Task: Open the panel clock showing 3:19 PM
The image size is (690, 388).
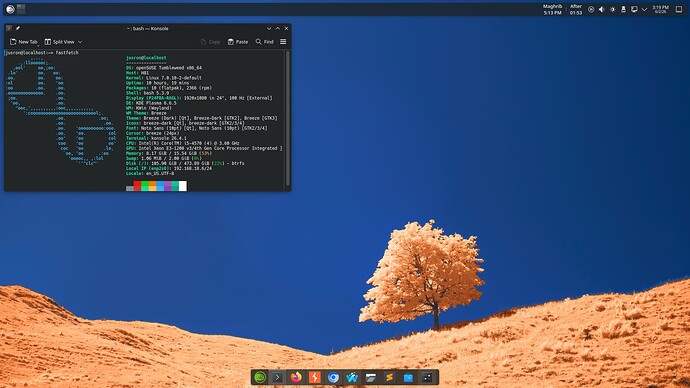Action: click(661, 9)
